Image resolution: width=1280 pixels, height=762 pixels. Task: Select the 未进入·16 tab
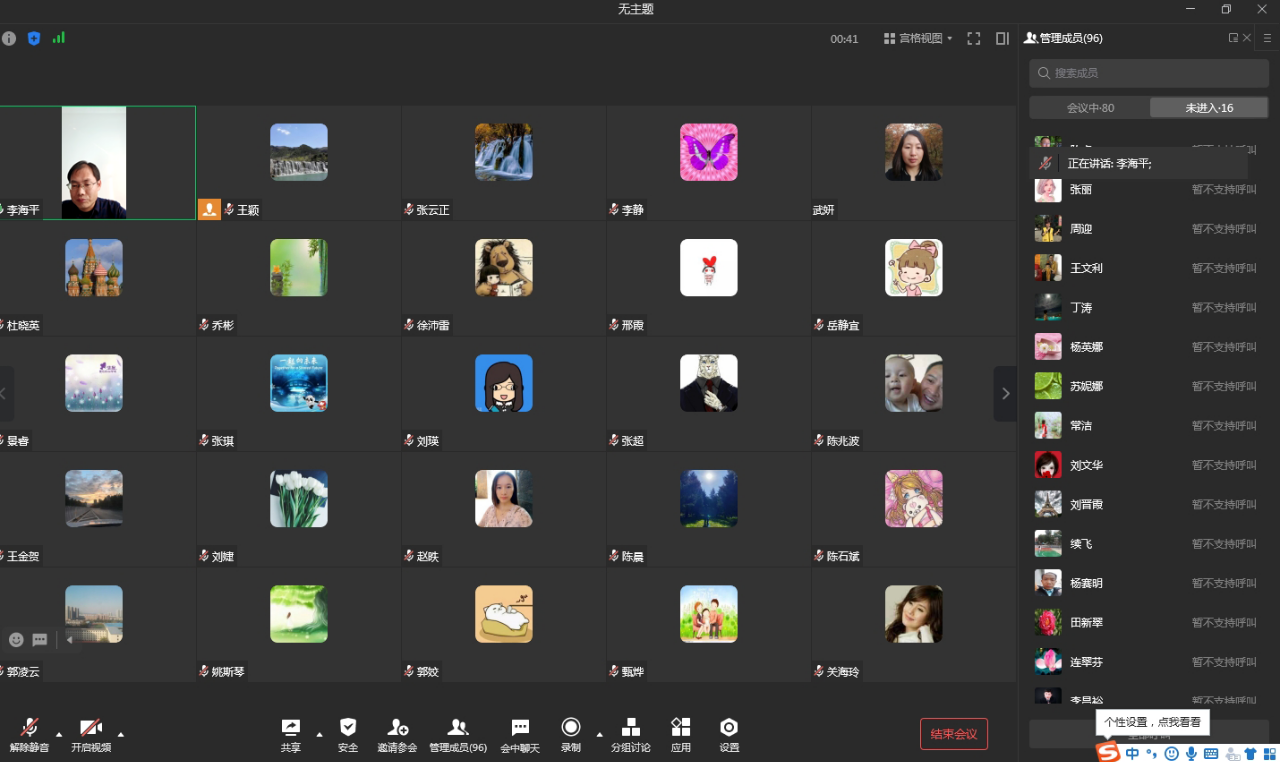(1209, 108)
